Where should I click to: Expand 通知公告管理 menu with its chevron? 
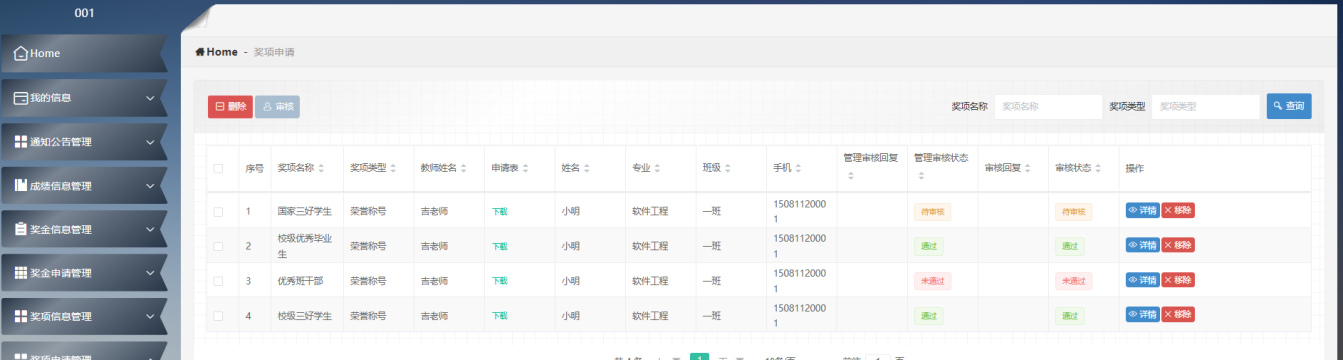pyautogui.click(x=150, y=142)
